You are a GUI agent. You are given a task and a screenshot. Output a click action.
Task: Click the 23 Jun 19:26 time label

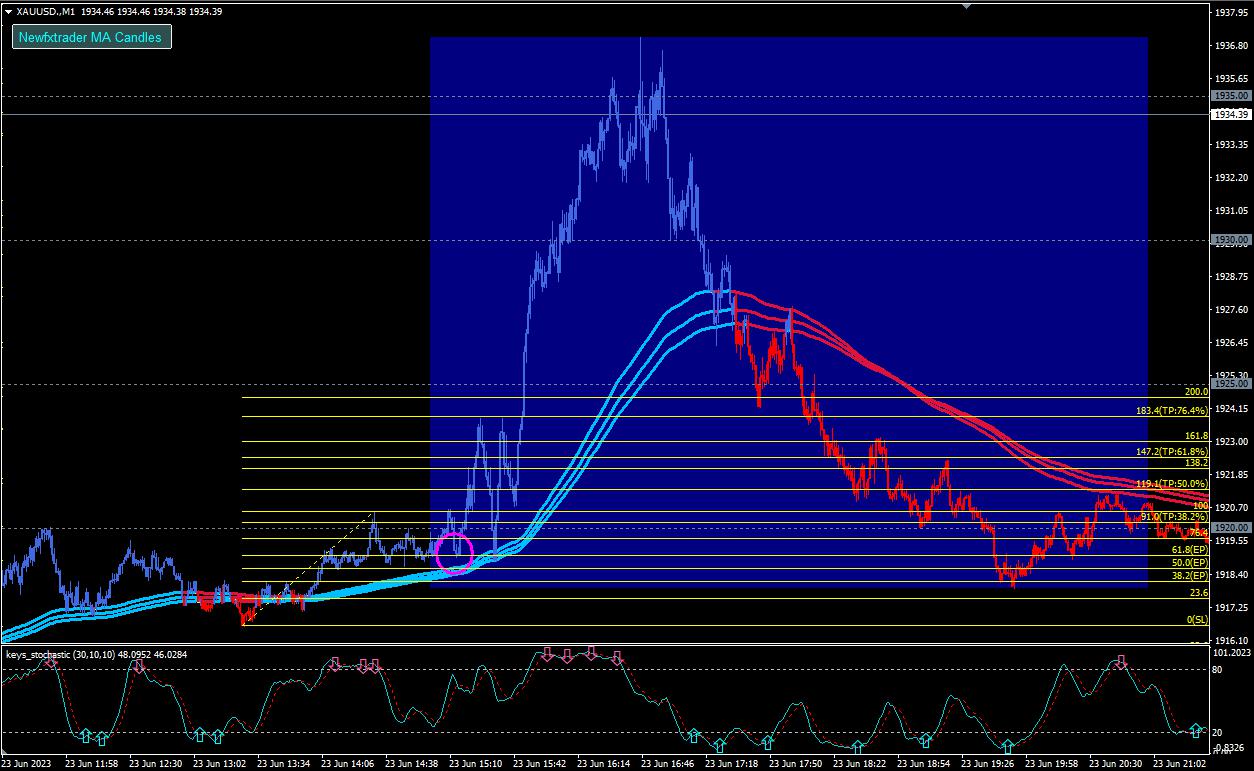coord(987,764)
